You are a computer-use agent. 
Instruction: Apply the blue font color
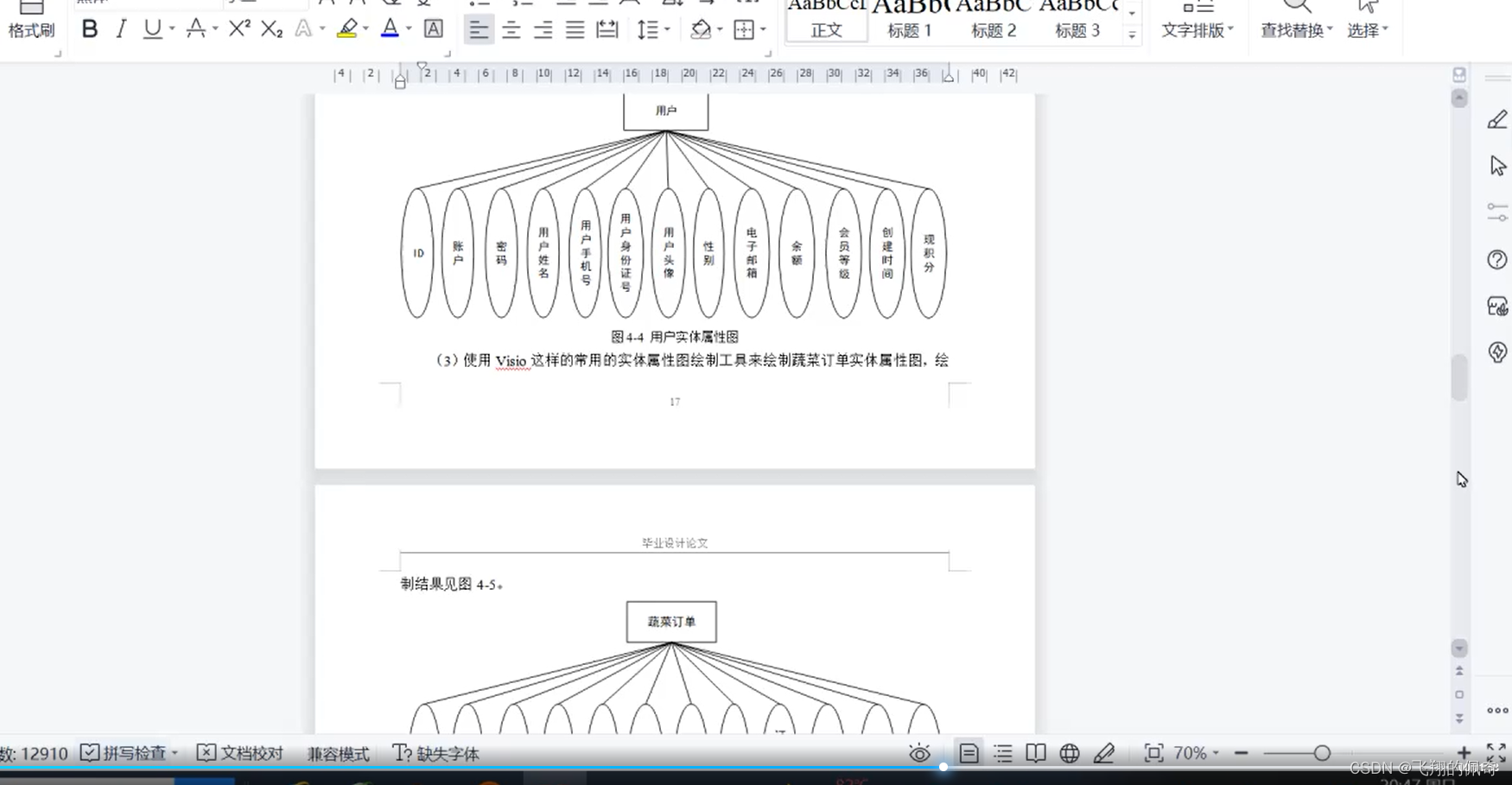(x=390, y=29)
